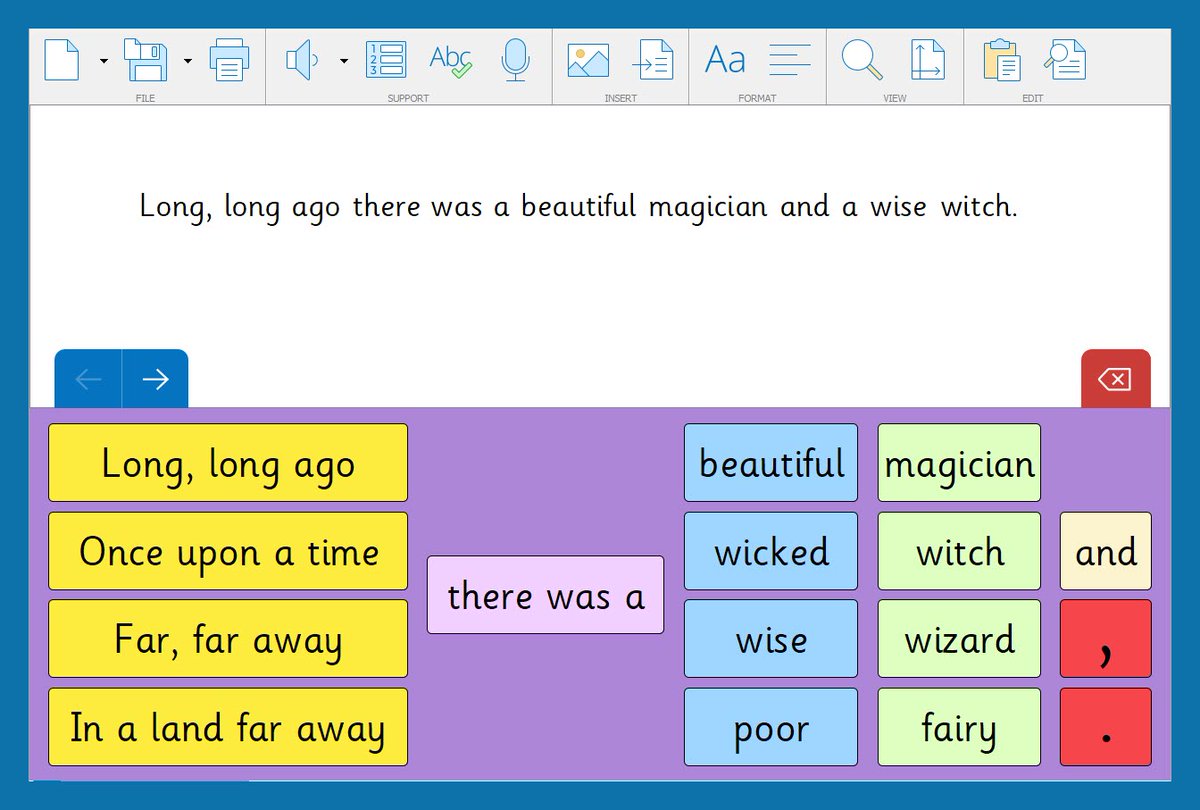This screenshot has height=810, width=1200.
Task: Insert a comma with the red comma cell
Action: click(1106, 639)
